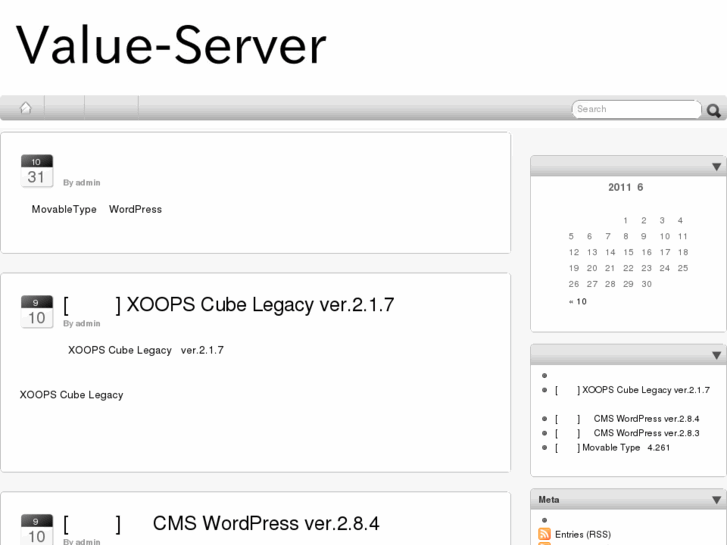Select "By admin" under the XOOPS post title
The image size is (727, 545).
pos(82,323)
